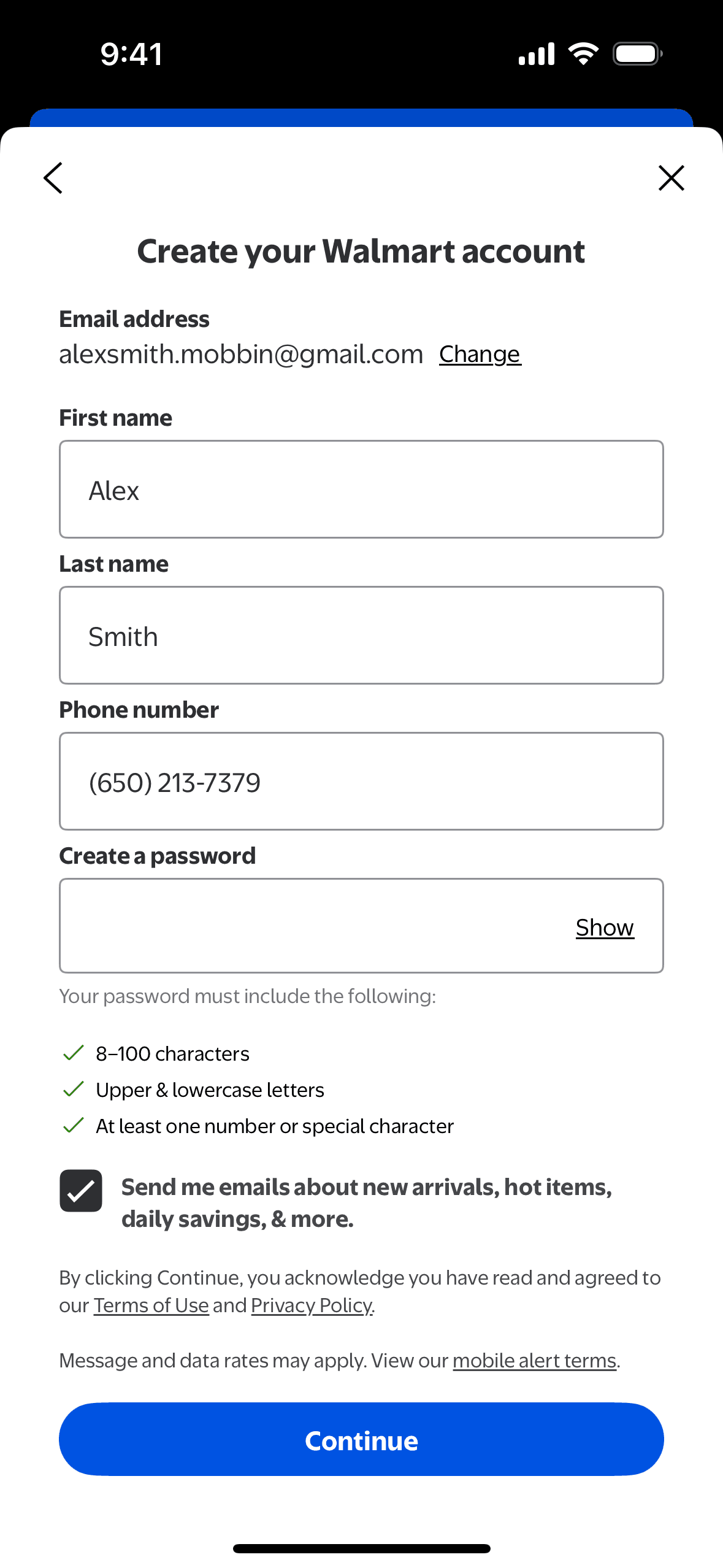Change the email address

click(480, 355)
